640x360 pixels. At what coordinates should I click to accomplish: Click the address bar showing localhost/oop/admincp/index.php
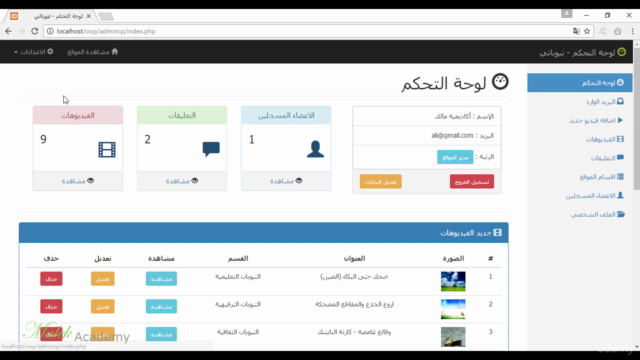[318, 31]
